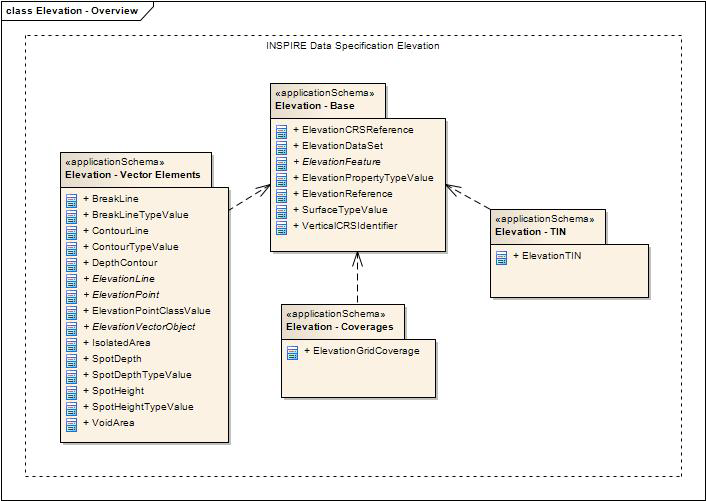Click the class icon beside VerticalCRSIdentifier

[281, 228]
